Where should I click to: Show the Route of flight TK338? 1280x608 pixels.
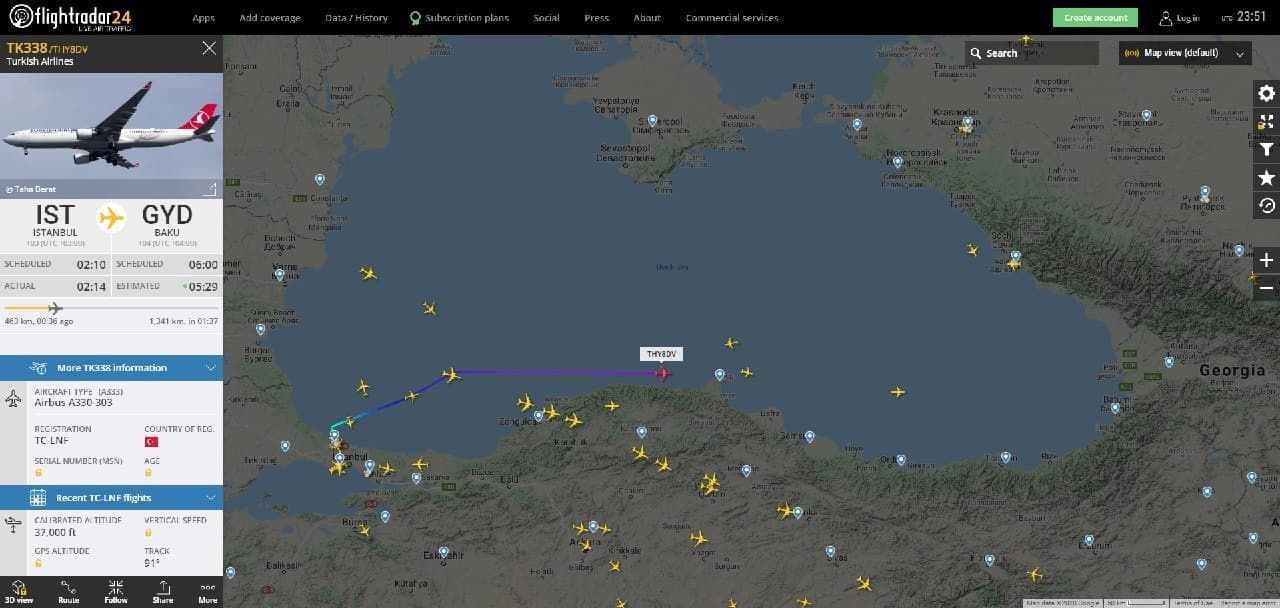68,591
